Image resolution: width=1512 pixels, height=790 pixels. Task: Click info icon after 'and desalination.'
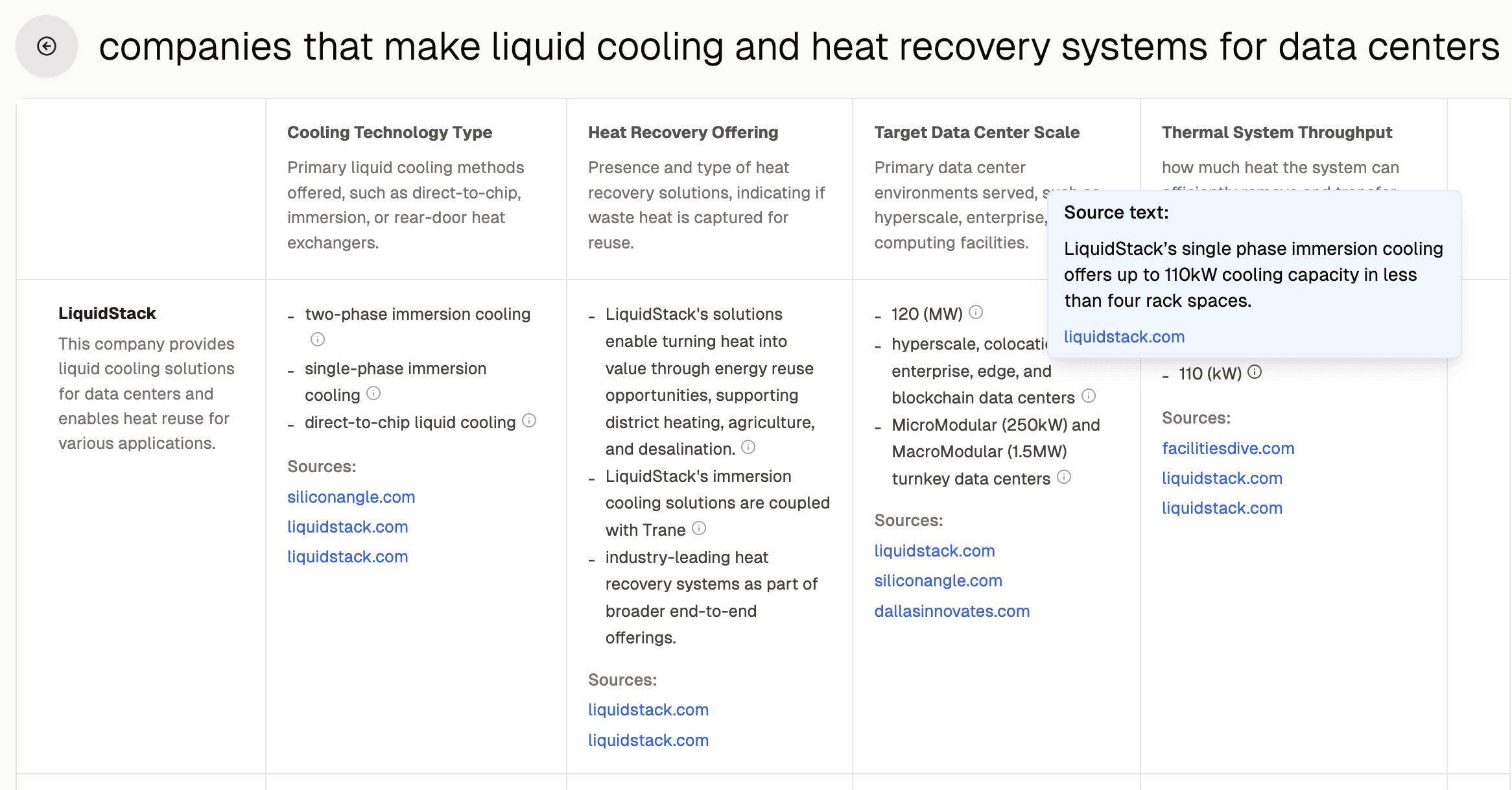[748, 447]
